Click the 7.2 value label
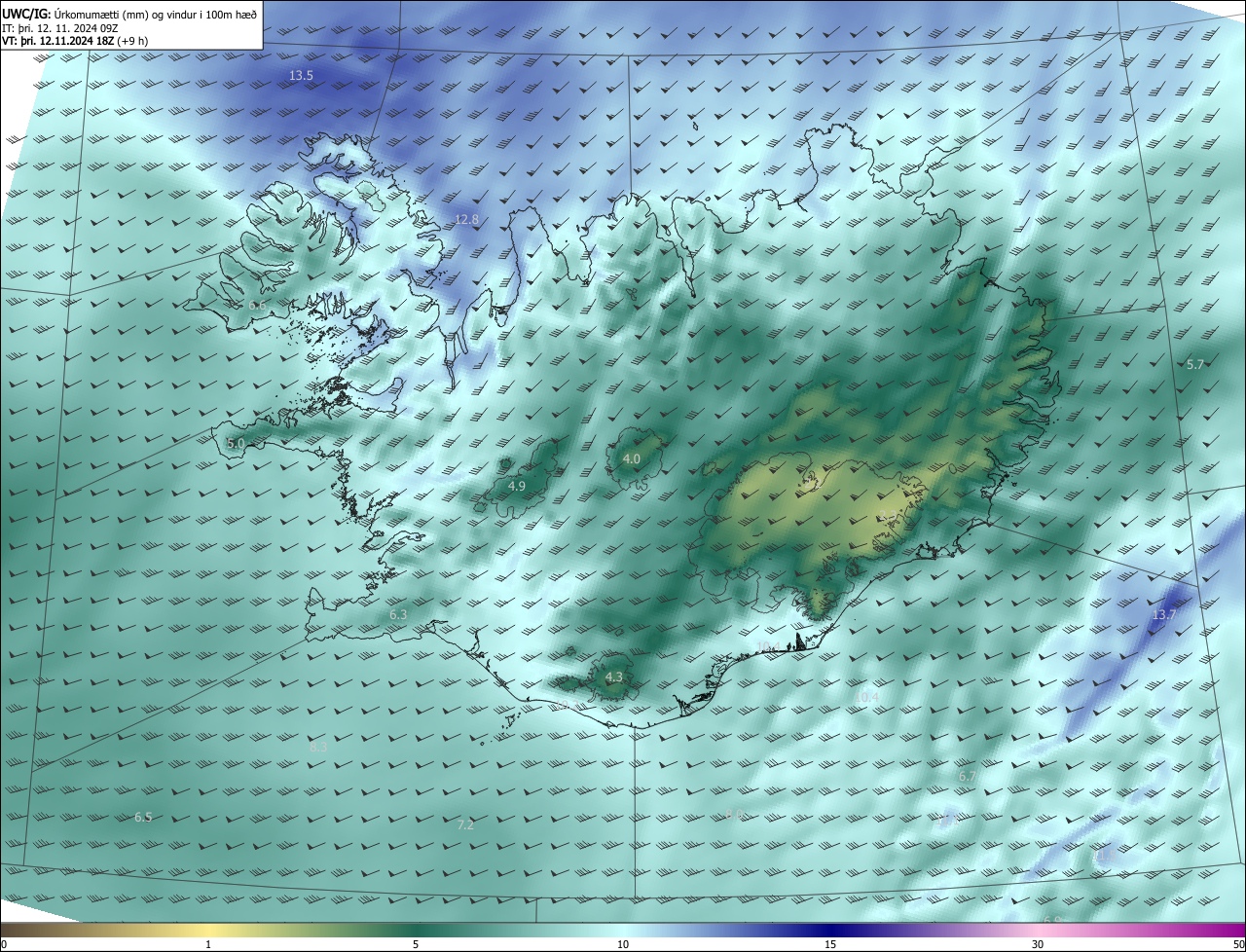This screenshot has width=1246, height=952. coord(465,824)
